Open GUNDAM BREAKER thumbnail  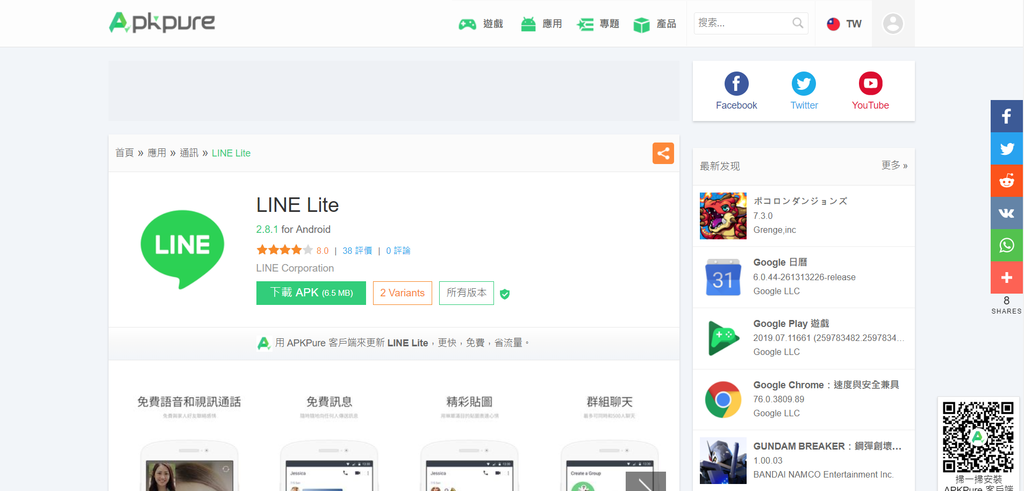point(723,460)
